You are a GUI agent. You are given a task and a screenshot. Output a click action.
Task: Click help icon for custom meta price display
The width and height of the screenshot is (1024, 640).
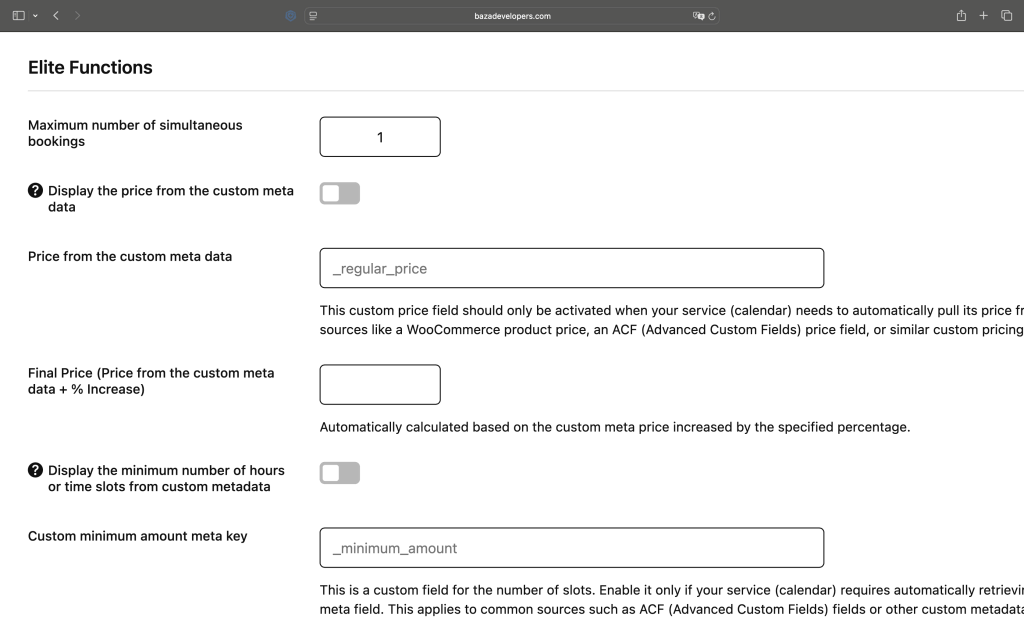pos(35,190)
